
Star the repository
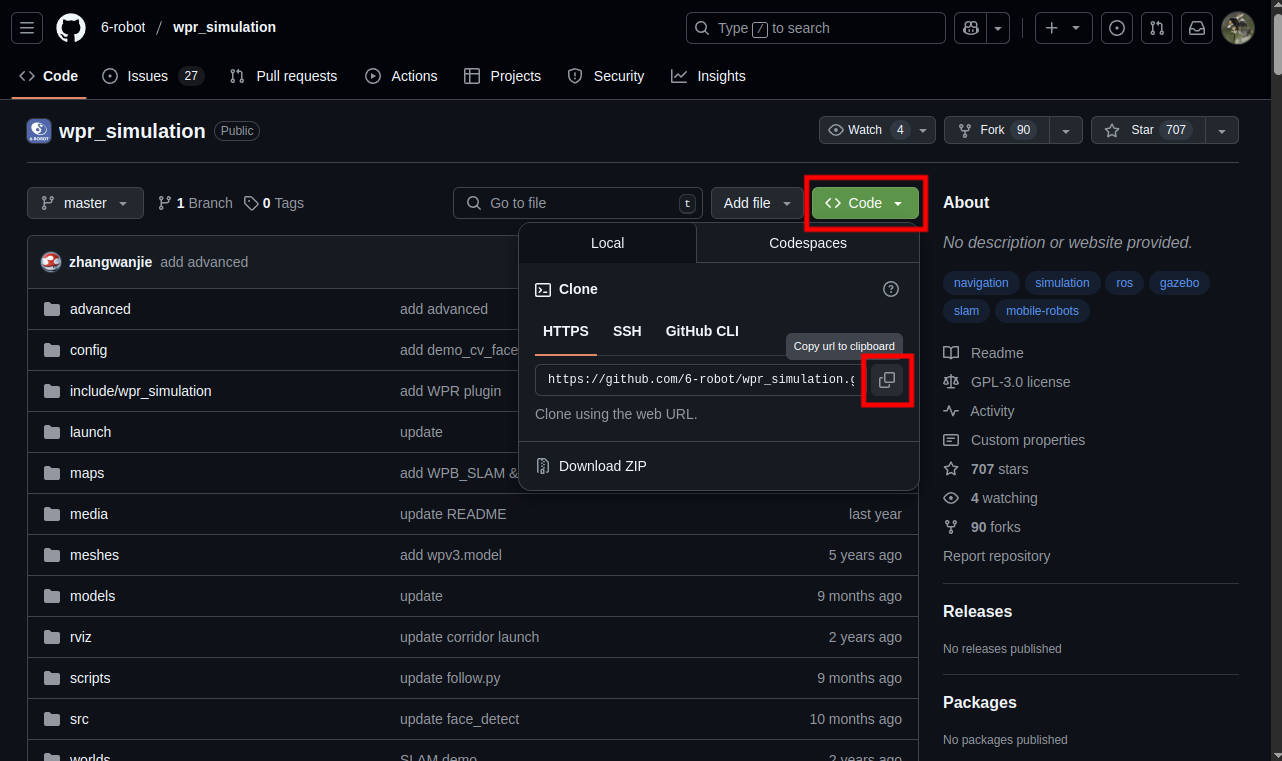[1147, 130]
